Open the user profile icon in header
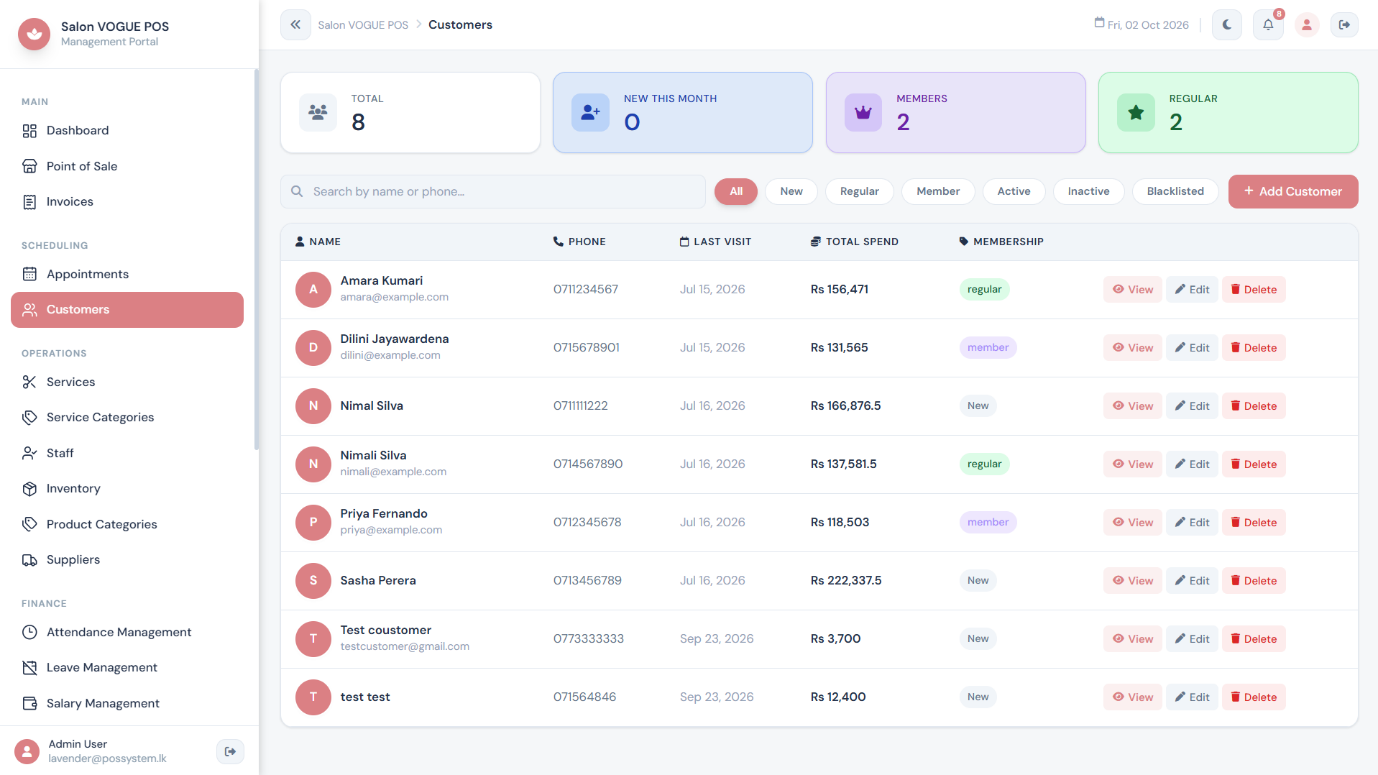 click(x=1307, y=25)
